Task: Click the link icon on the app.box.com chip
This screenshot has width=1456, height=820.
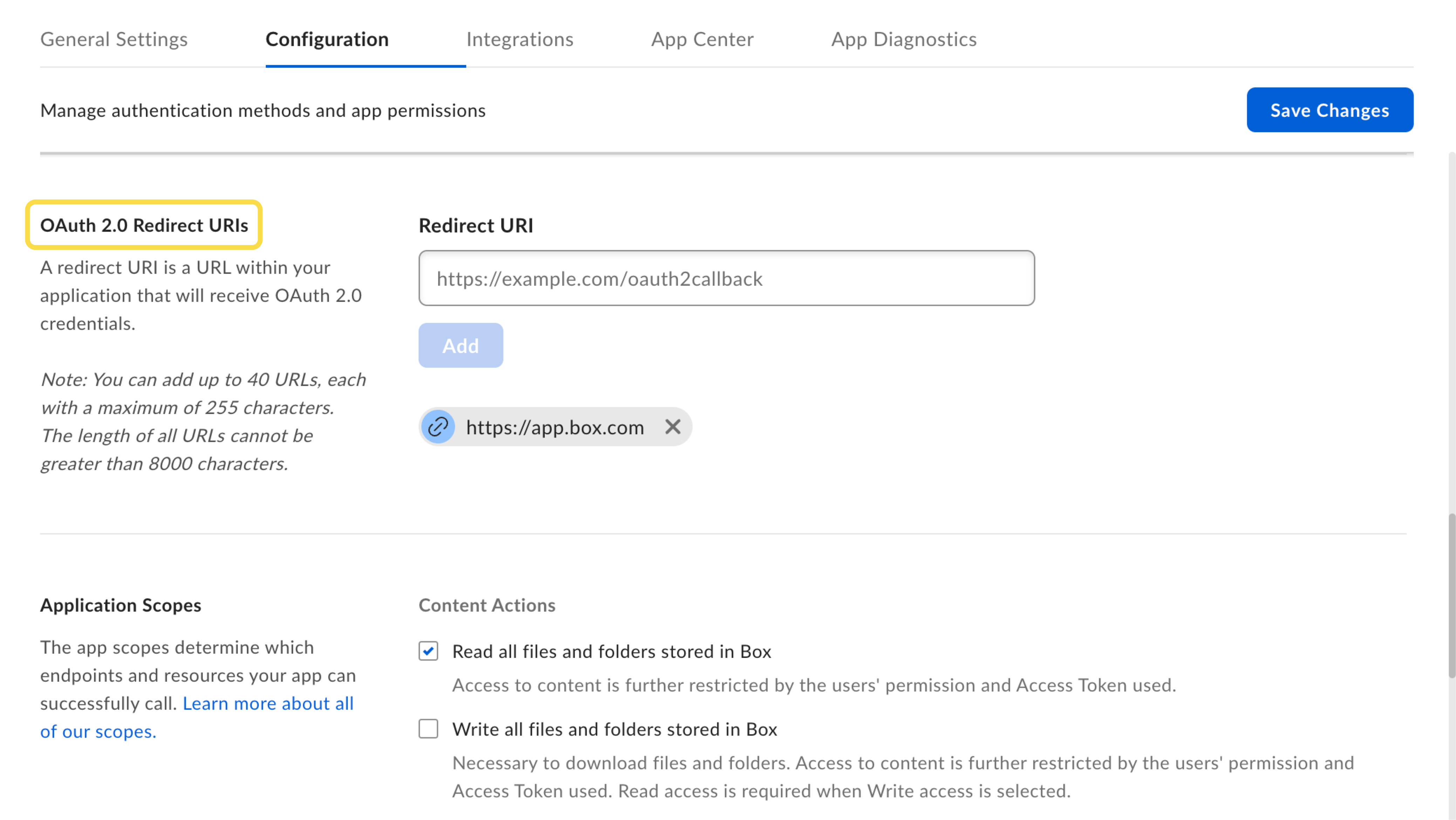Action: (x=438, y=427)
